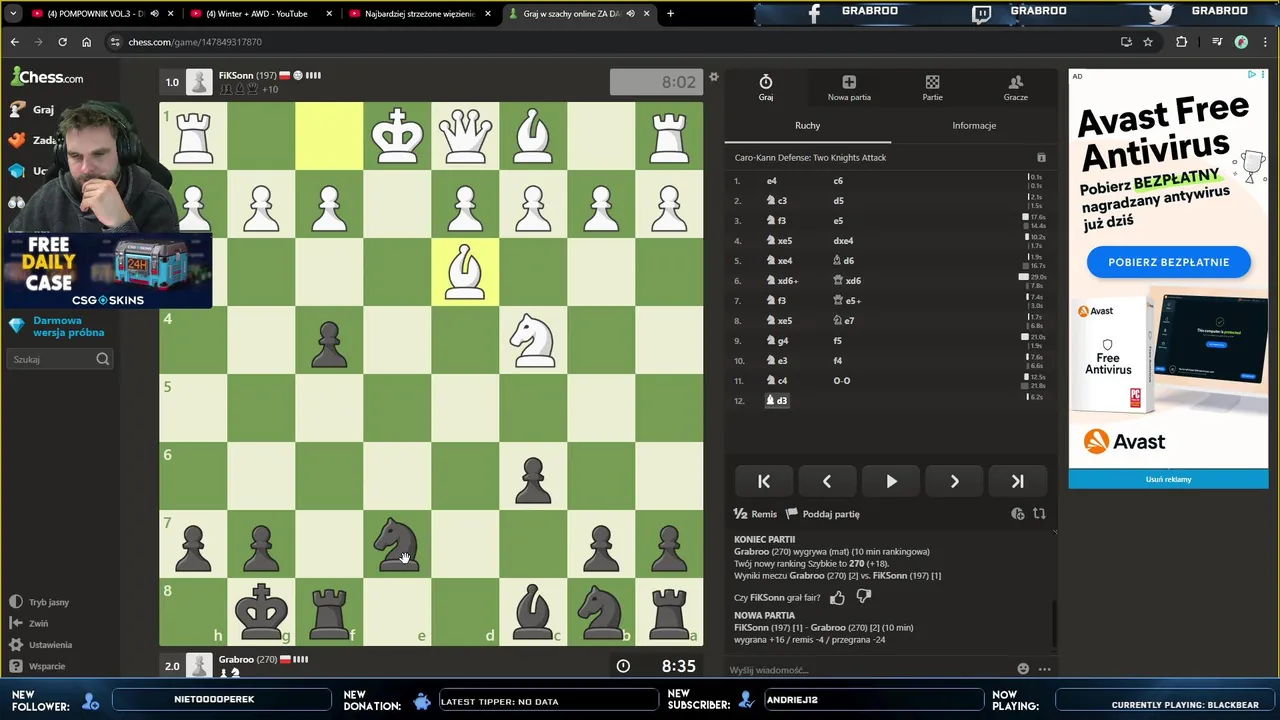Click the address bar chess.com URL
1280x720 pixels.
pyautogui.click(x=195, y=42)
